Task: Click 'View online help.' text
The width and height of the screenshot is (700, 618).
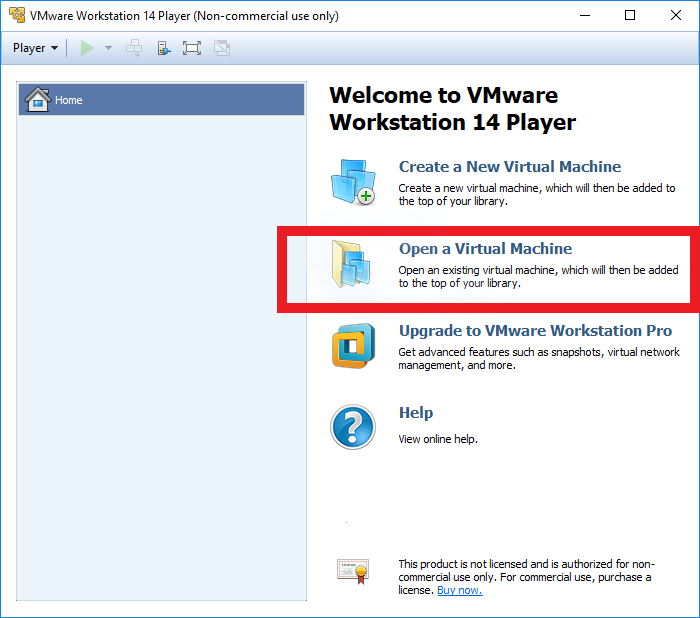Action: pyautogui.click(x=438, y=439)
